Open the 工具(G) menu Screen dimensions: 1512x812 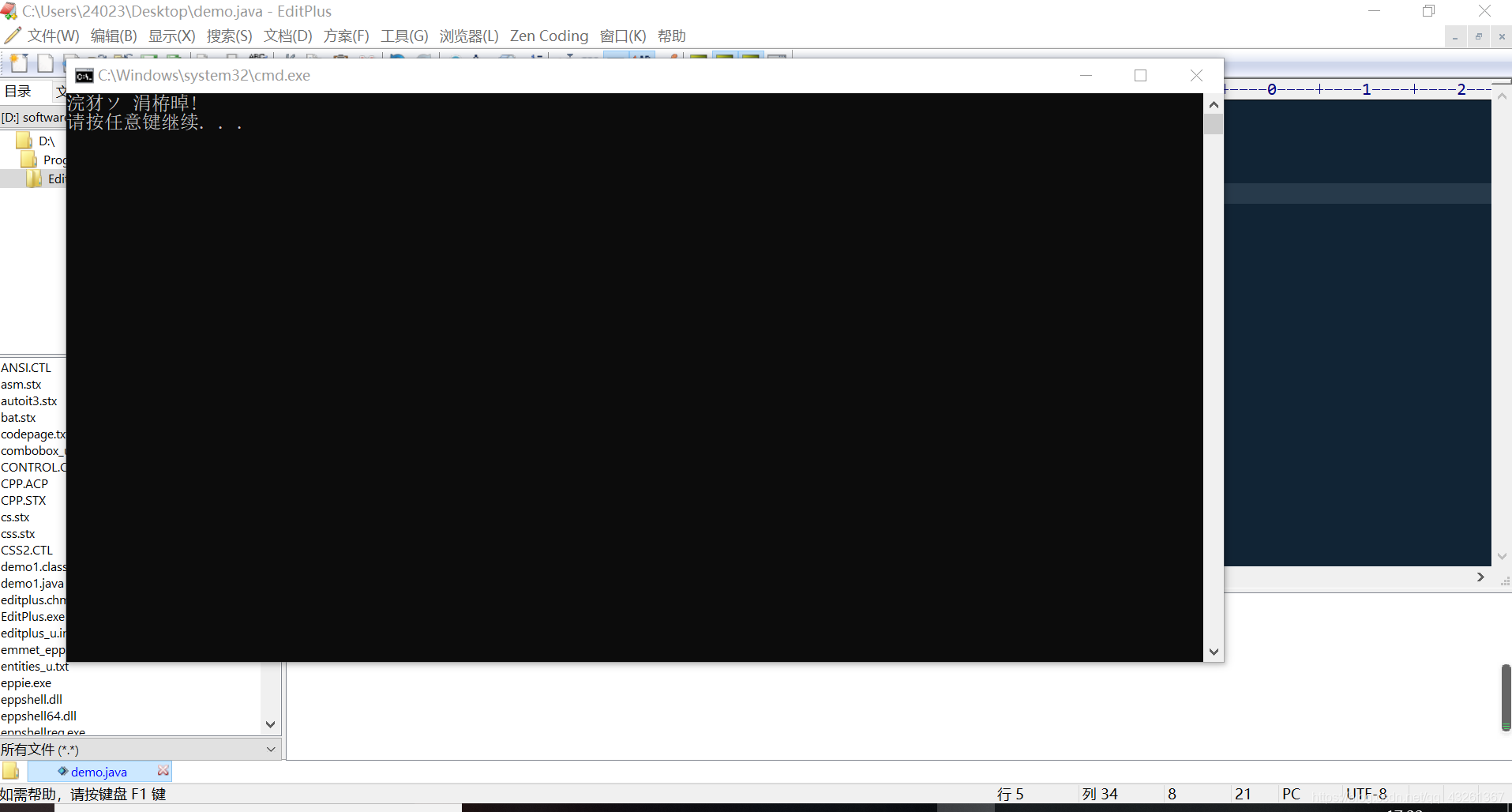point(404,36)
